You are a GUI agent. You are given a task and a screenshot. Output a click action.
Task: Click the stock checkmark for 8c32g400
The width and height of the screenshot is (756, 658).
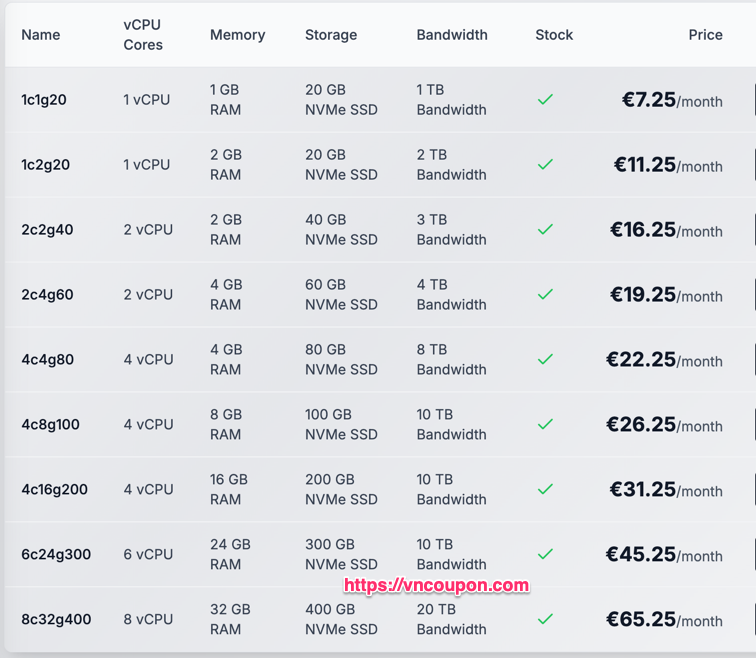545,619
